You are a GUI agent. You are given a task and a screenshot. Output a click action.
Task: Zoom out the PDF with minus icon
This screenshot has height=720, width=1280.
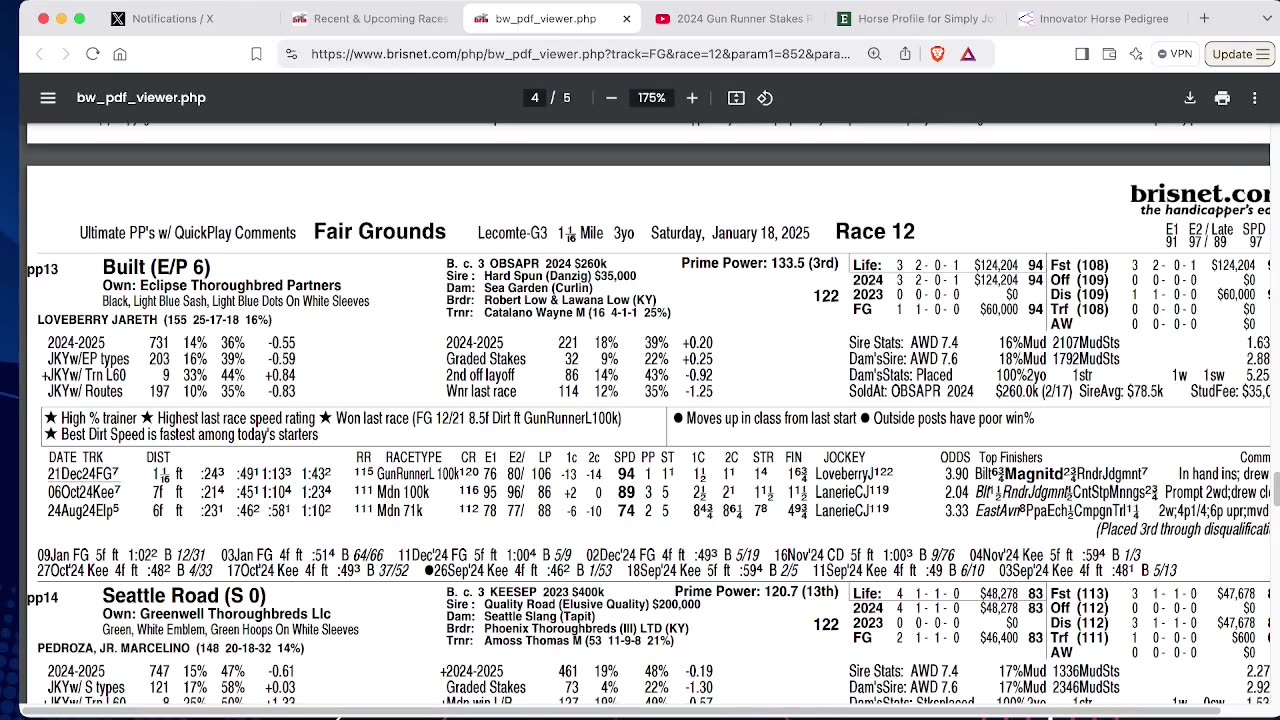pos(611,98)
